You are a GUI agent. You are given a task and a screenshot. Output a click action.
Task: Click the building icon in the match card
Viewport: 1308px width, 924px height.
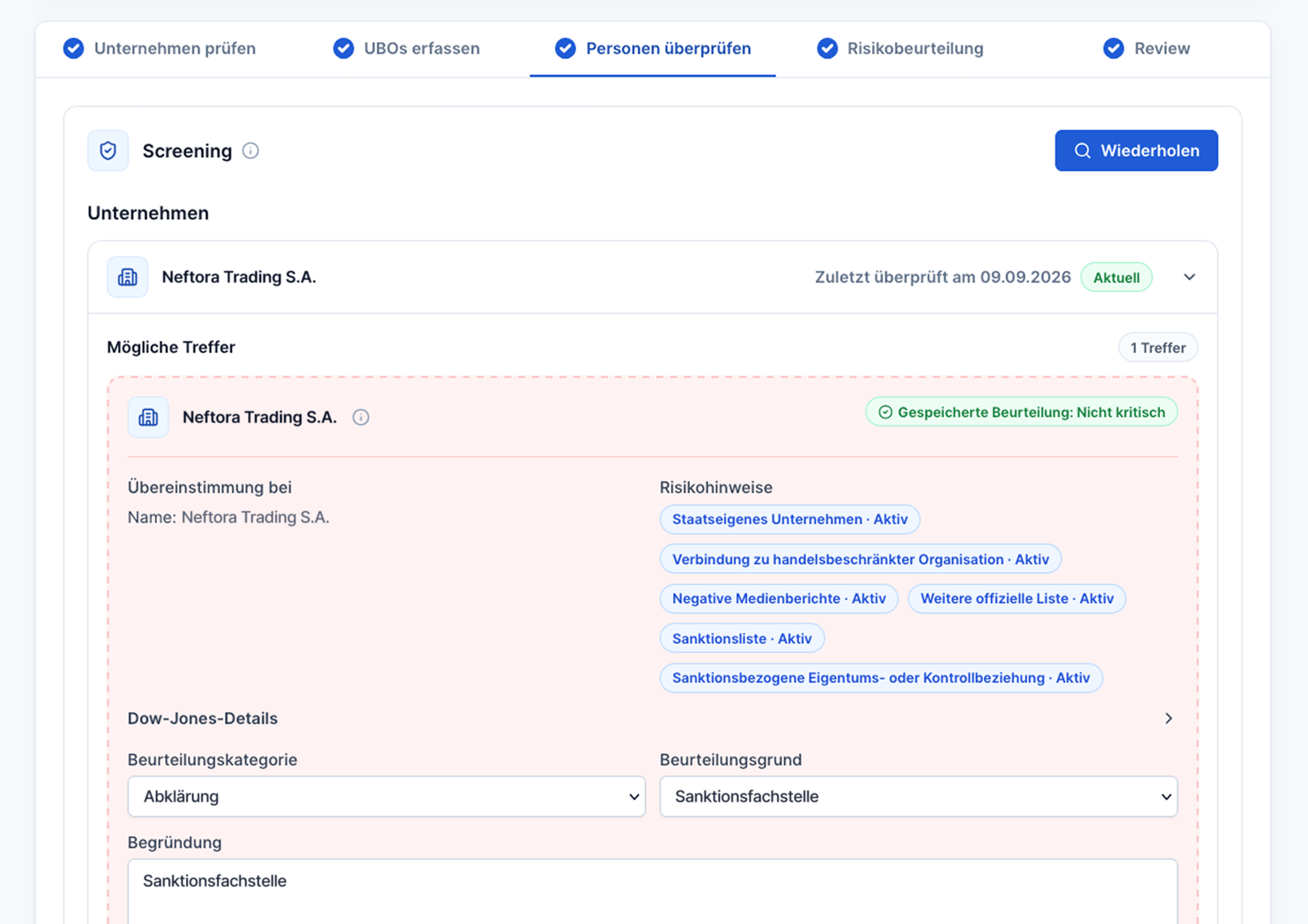(x=148, y=417)
